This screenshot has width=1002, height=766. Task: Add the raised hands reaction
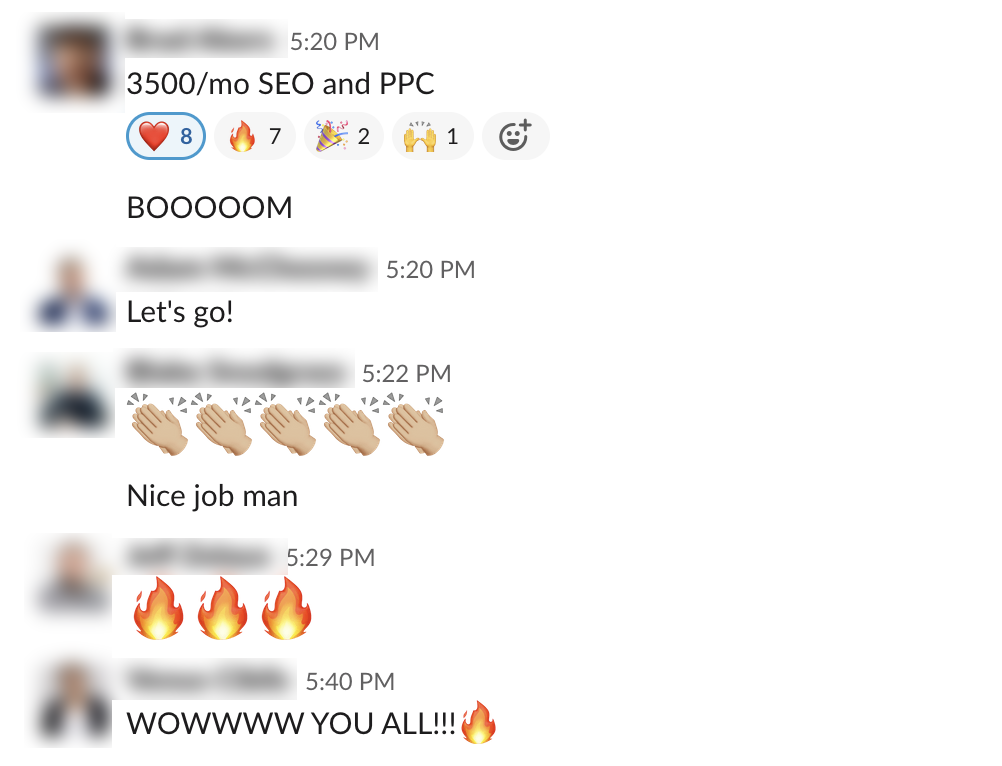(x=433, y=136)
